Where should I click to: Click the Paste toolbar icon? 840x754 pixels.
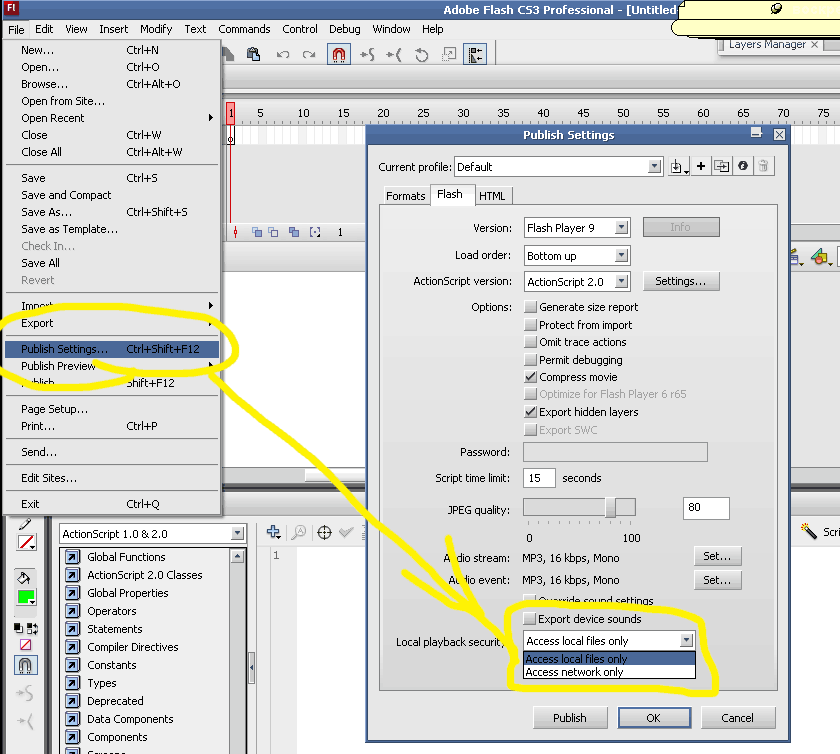point(253,54)
